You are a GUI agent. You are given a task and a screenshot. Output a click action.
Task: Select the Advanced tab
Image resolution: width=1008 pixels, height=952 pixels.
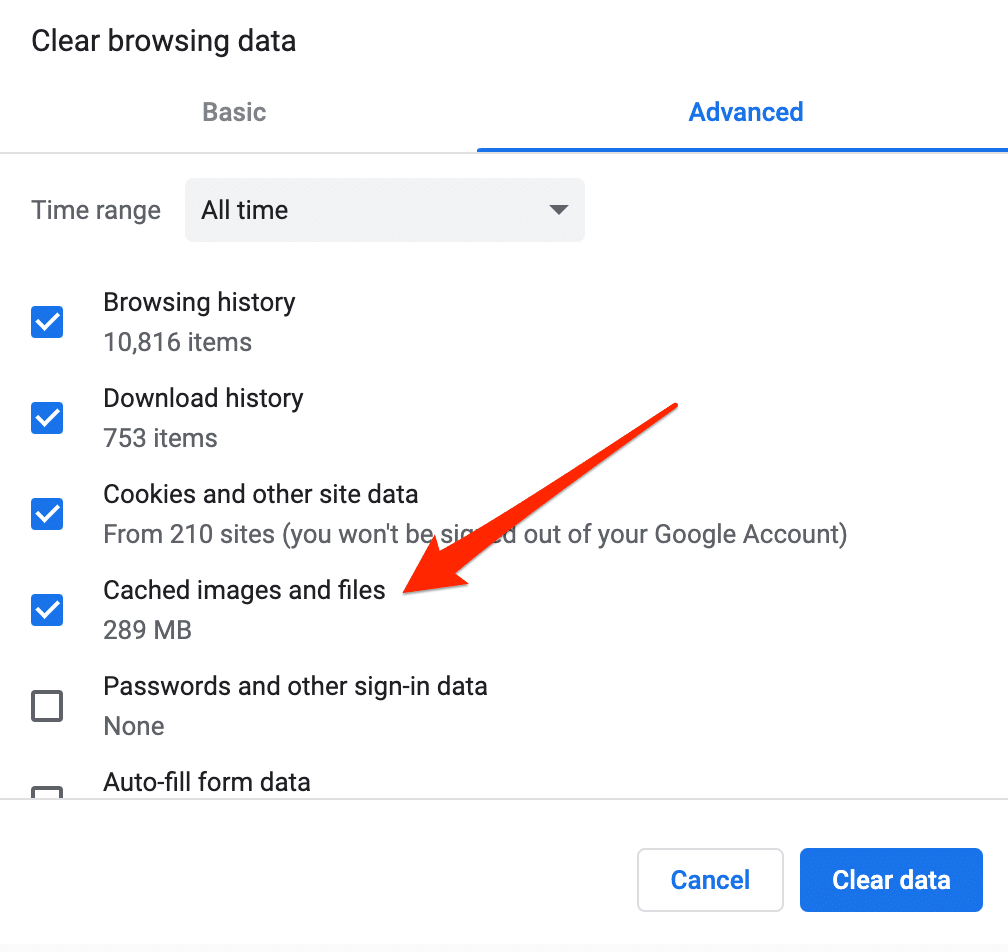(x=746, y=112)
